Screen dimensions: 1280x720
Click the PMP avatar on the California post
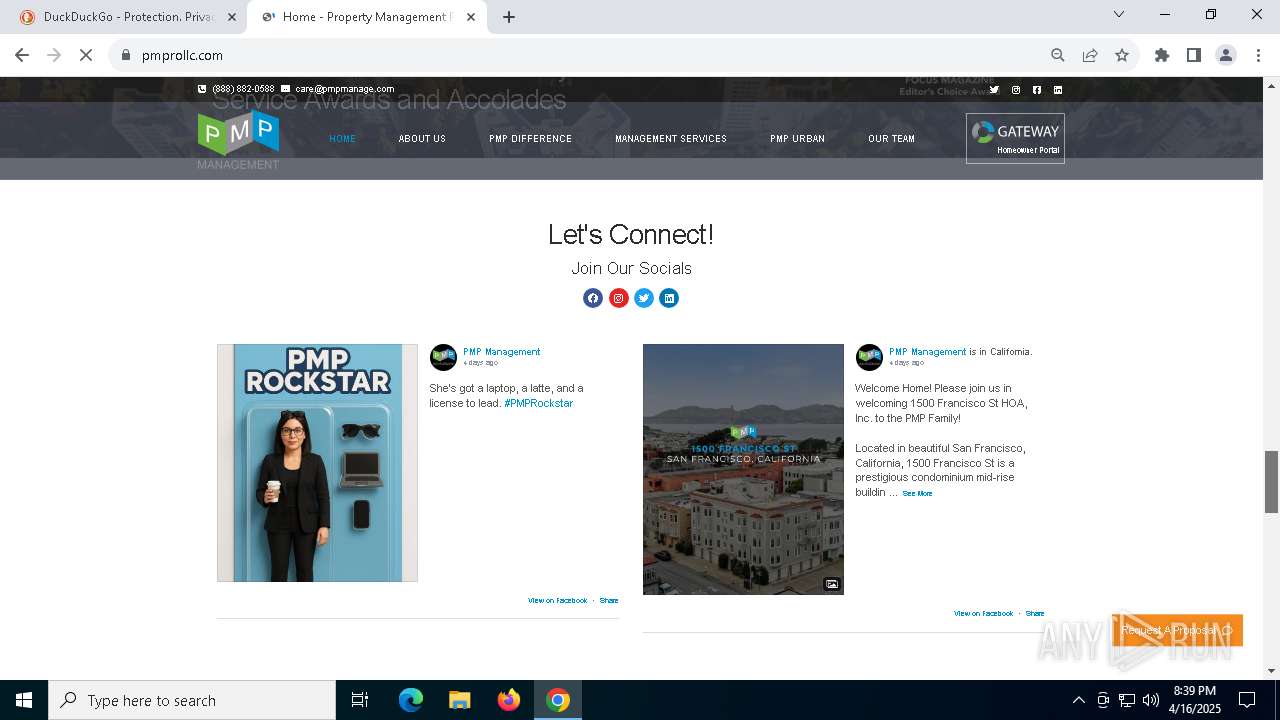(x=869, y=357)
